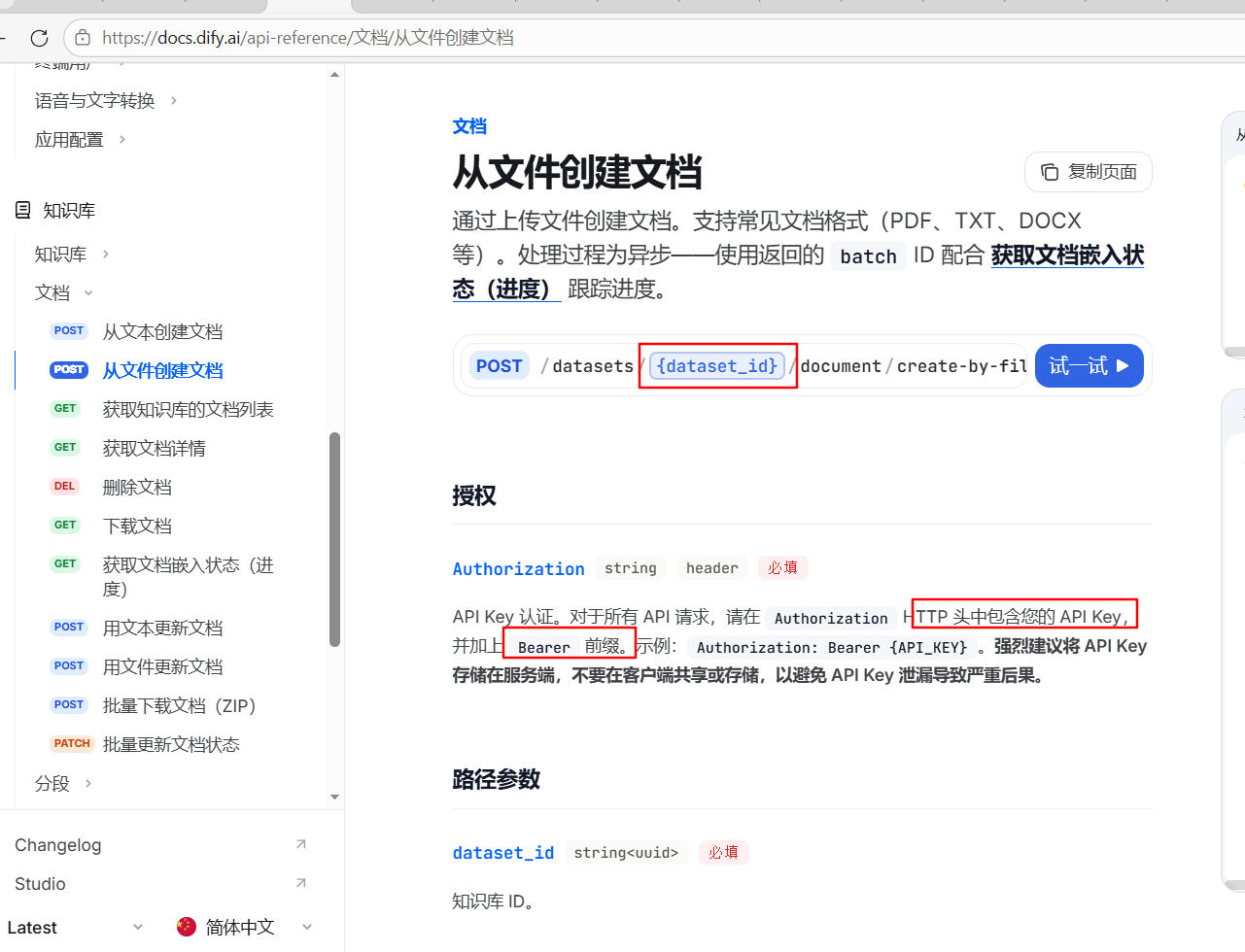The width and height of the screenshot is (1245, 952).
Task: Click the PATCH badge beside 批量更新文档状态
Action: point(72,744)
